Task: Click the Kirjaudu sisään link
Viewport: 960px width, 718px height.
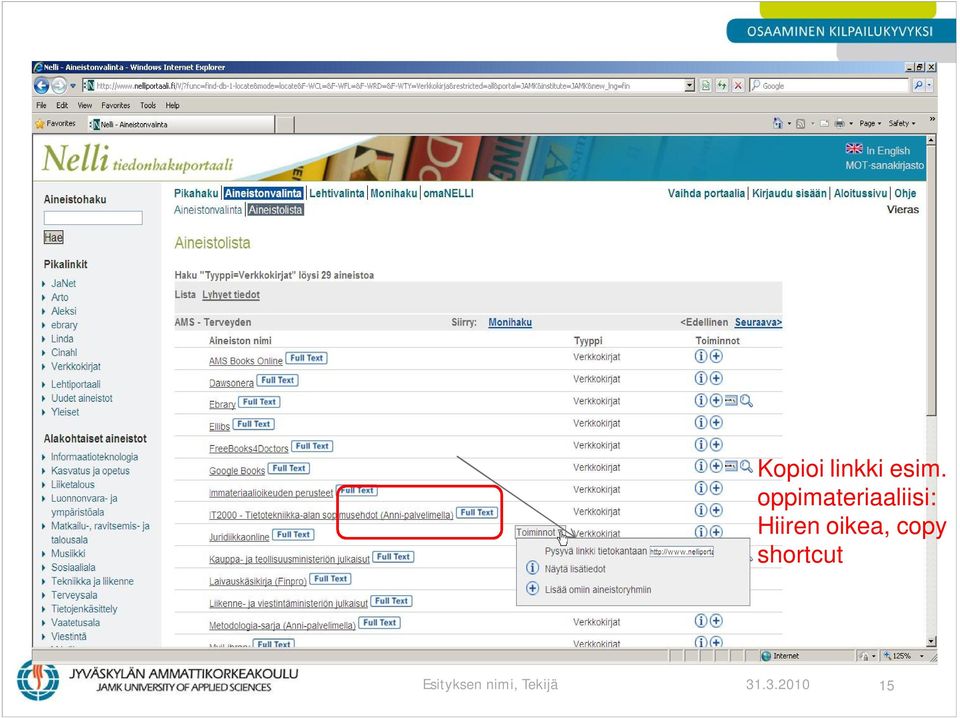Action: [789, 193]
